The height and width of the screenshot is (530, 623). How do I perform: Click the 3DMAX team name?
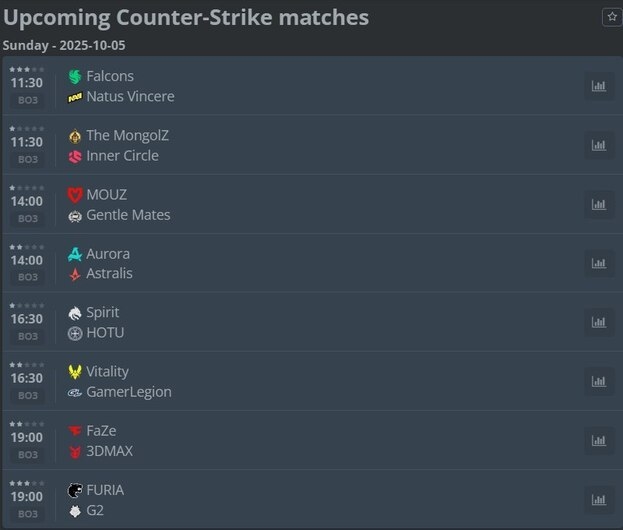click(x=109, y=451)
